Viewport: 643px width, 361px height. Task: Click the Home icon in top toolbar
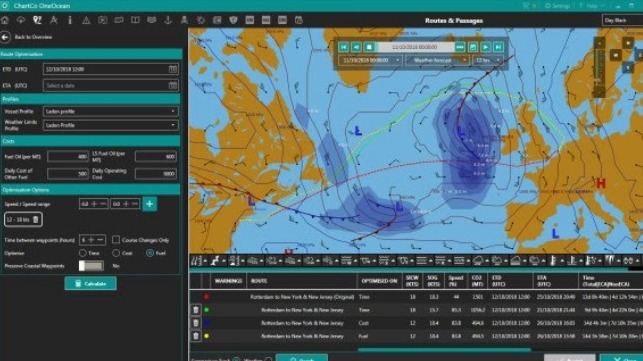click(5, 20)
